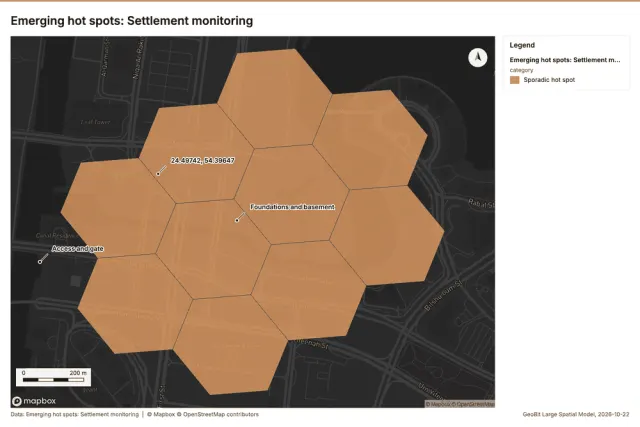Click the 200 m scale bar
The image size is (640, 427).
tap(53, 377)
